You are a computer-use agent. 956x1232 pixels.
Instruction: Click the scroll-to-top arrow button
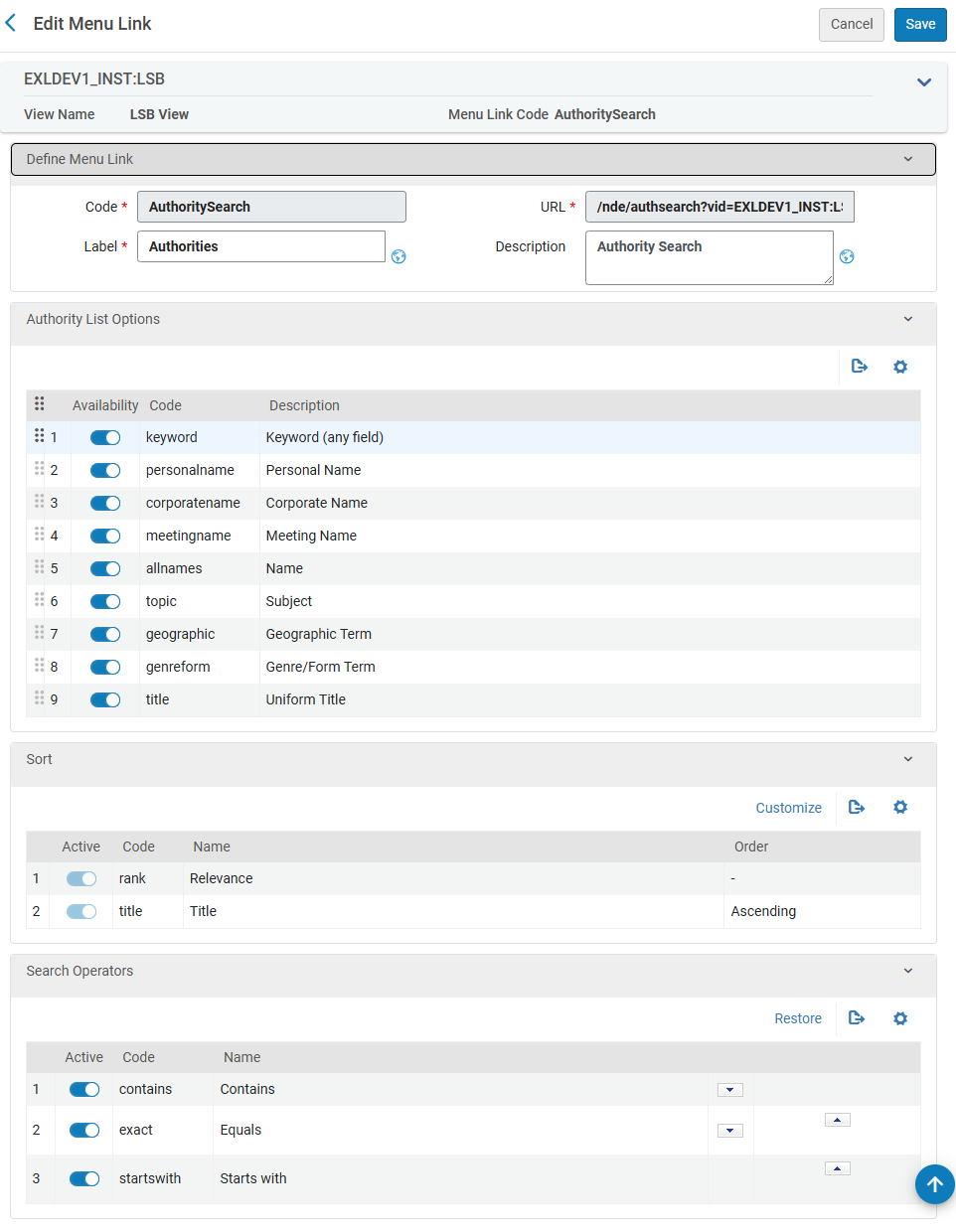pos(935,1184)
